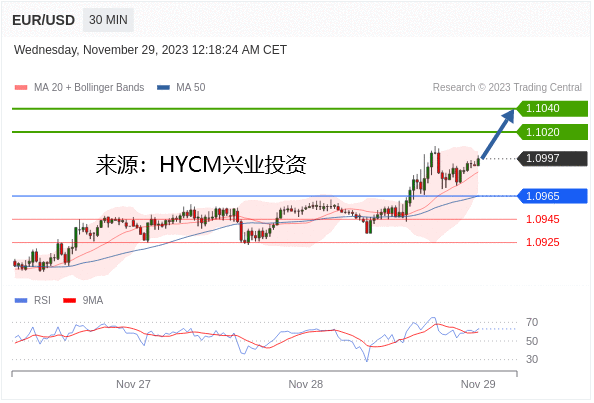
Task: Click the blue 1.0965 pivot tag
Action: [552, 196]
